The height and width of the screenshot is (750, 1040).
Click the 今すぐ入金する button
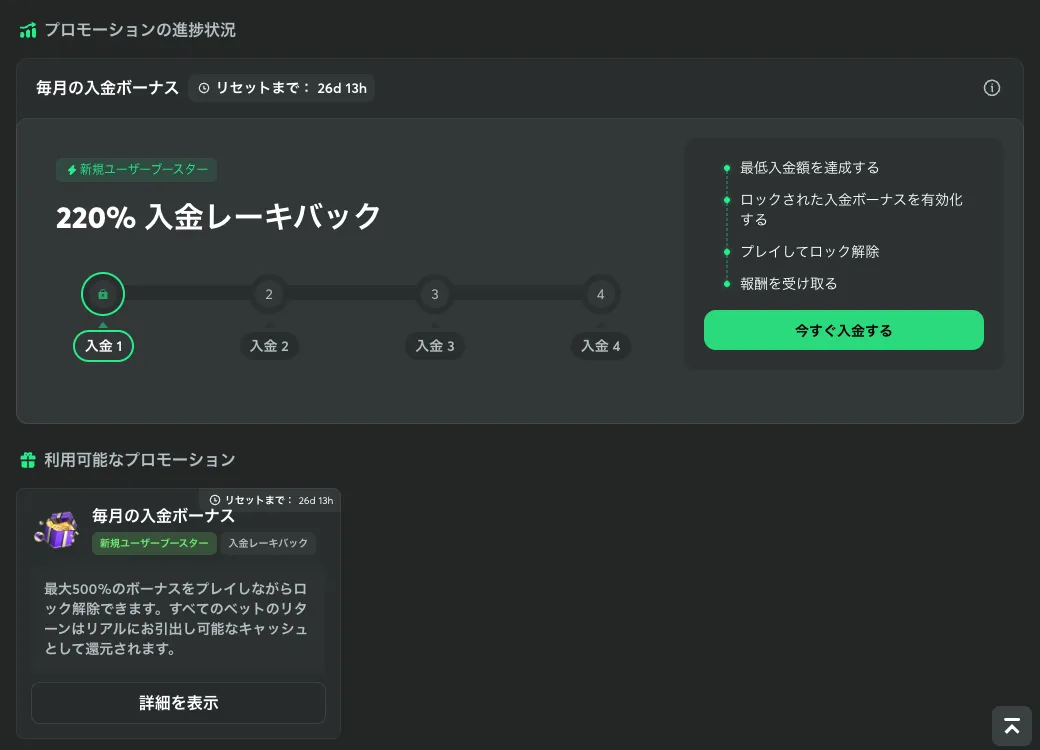pyautogui.click(x=843, y=330)
